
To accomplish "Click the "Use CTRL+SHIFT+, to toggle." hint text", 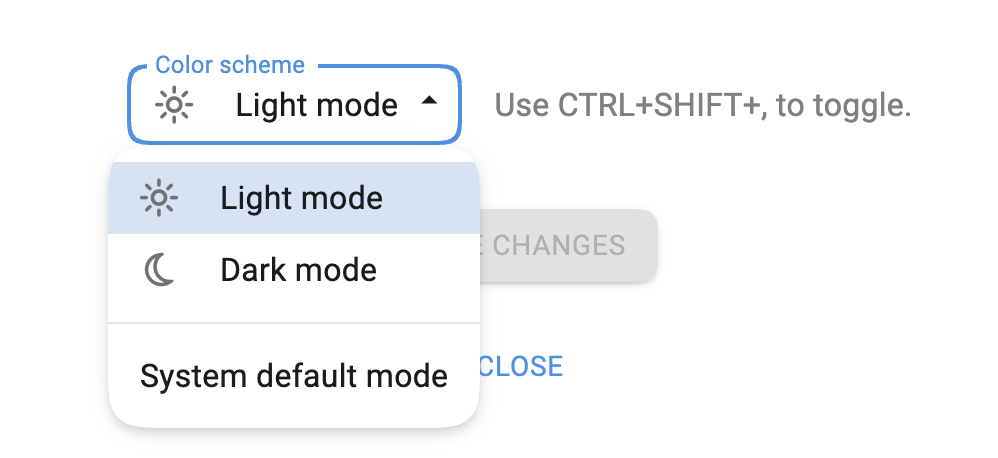I will (702, 105).
